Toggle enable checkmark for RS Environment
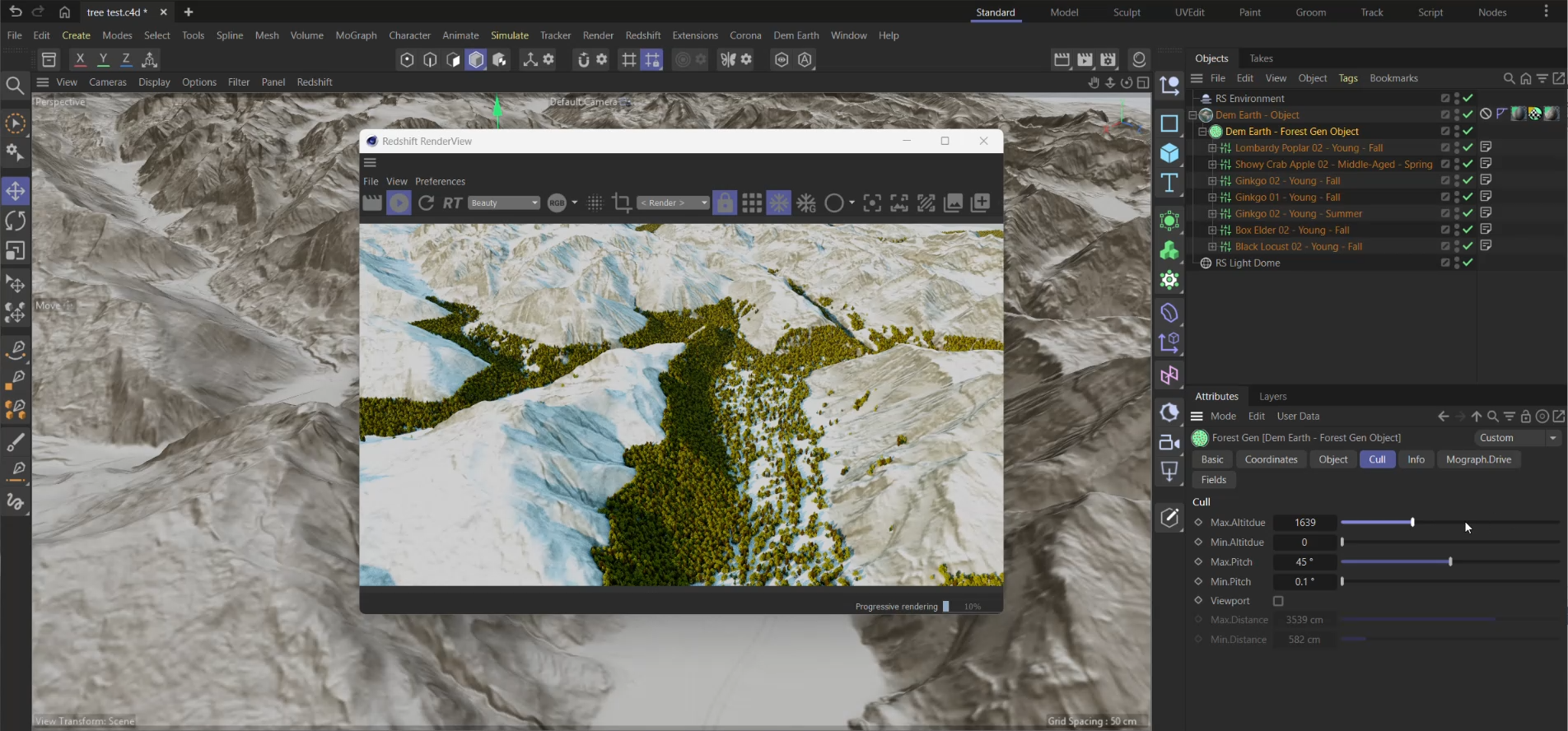This screenshot has width=1568, height=731. pos(1468,98)
